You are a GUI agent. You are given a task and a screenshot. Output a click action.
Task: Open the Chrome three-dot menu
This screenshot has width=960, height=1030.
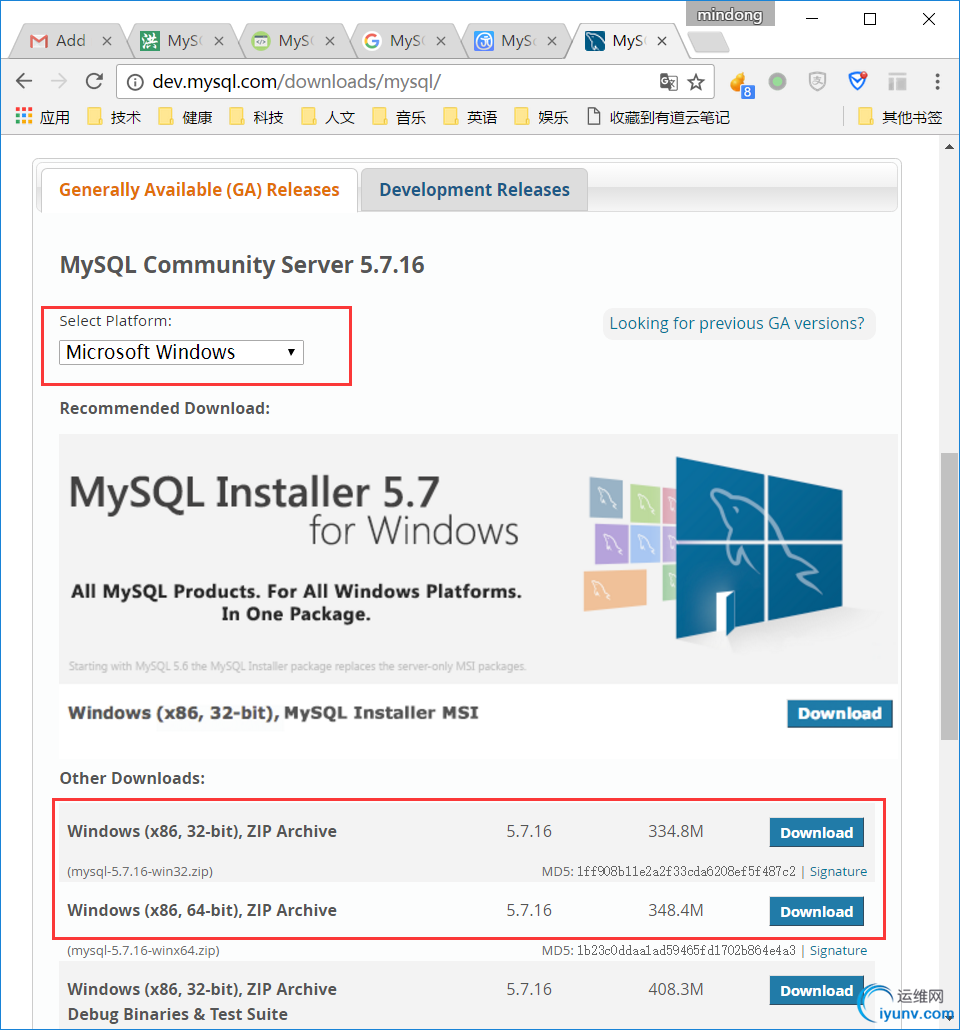[x=937, y=81]
